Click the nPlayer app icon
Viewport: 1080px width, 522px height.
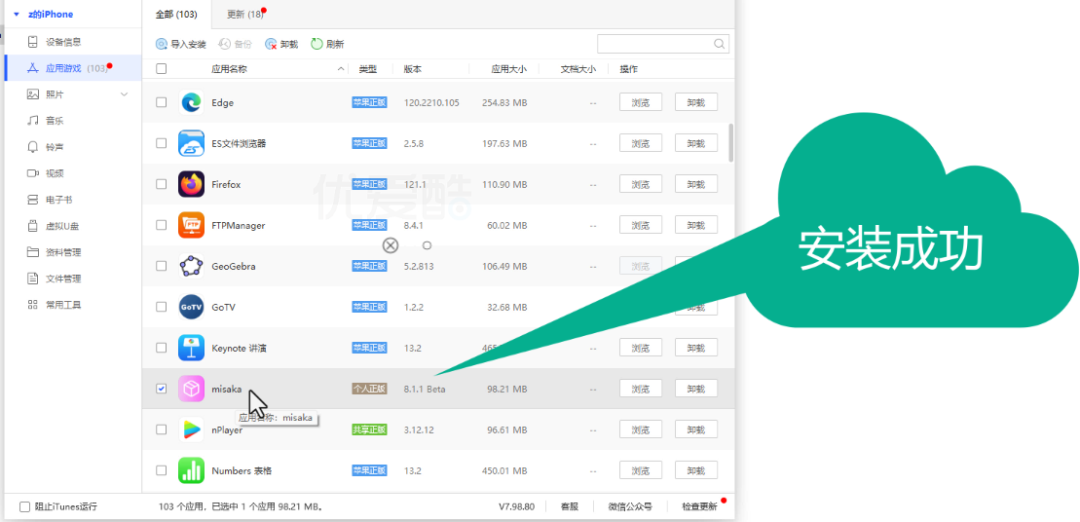[191, 430]
